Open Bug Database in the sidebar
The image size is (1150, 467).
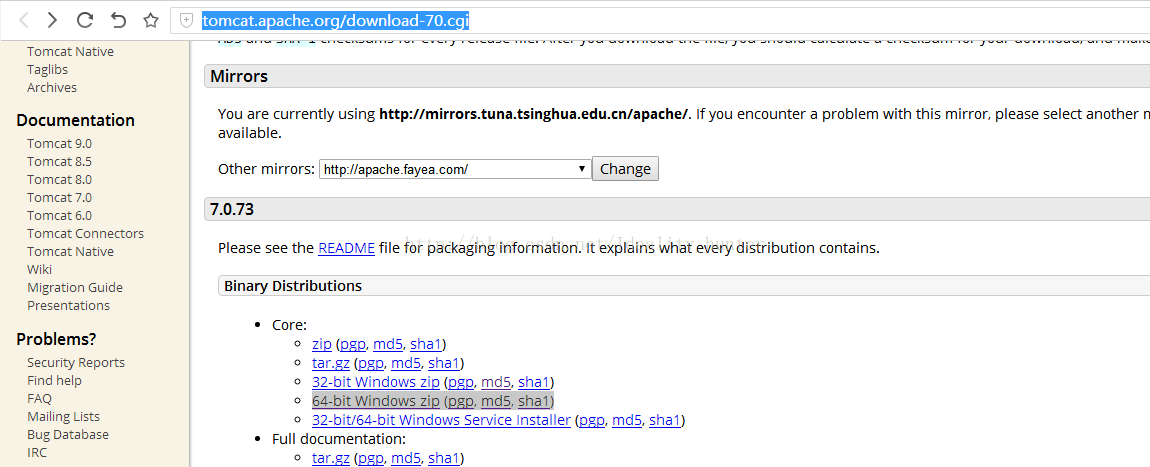(68, 434)
